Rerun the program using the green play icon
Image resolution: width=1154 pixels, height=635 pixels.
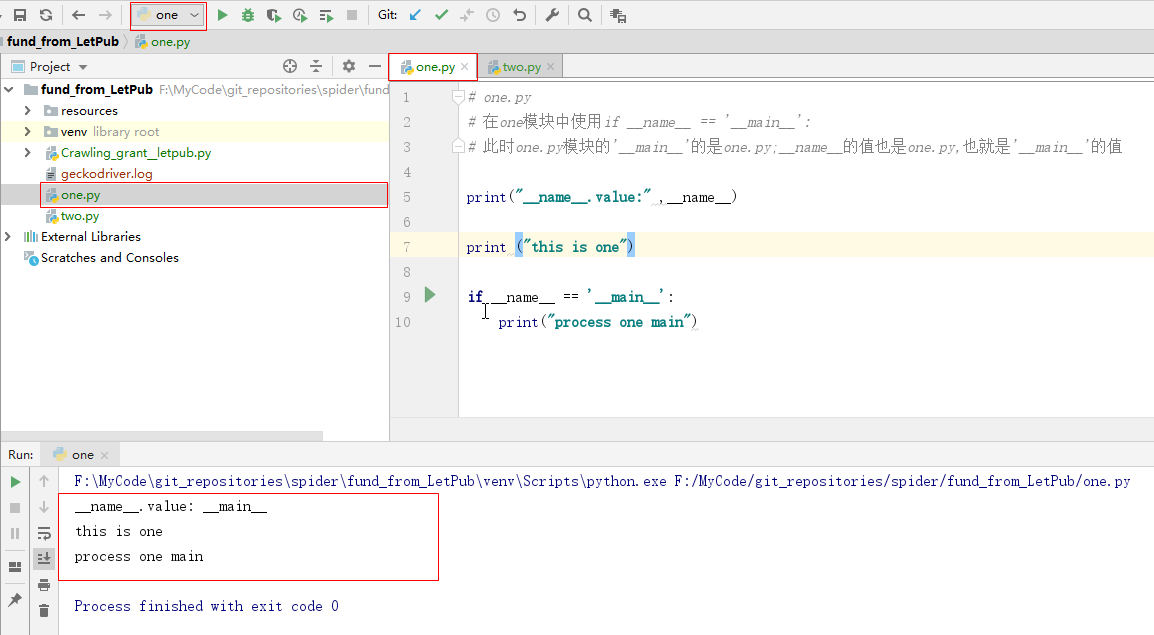pyautogui.click(x=14, y=481)
